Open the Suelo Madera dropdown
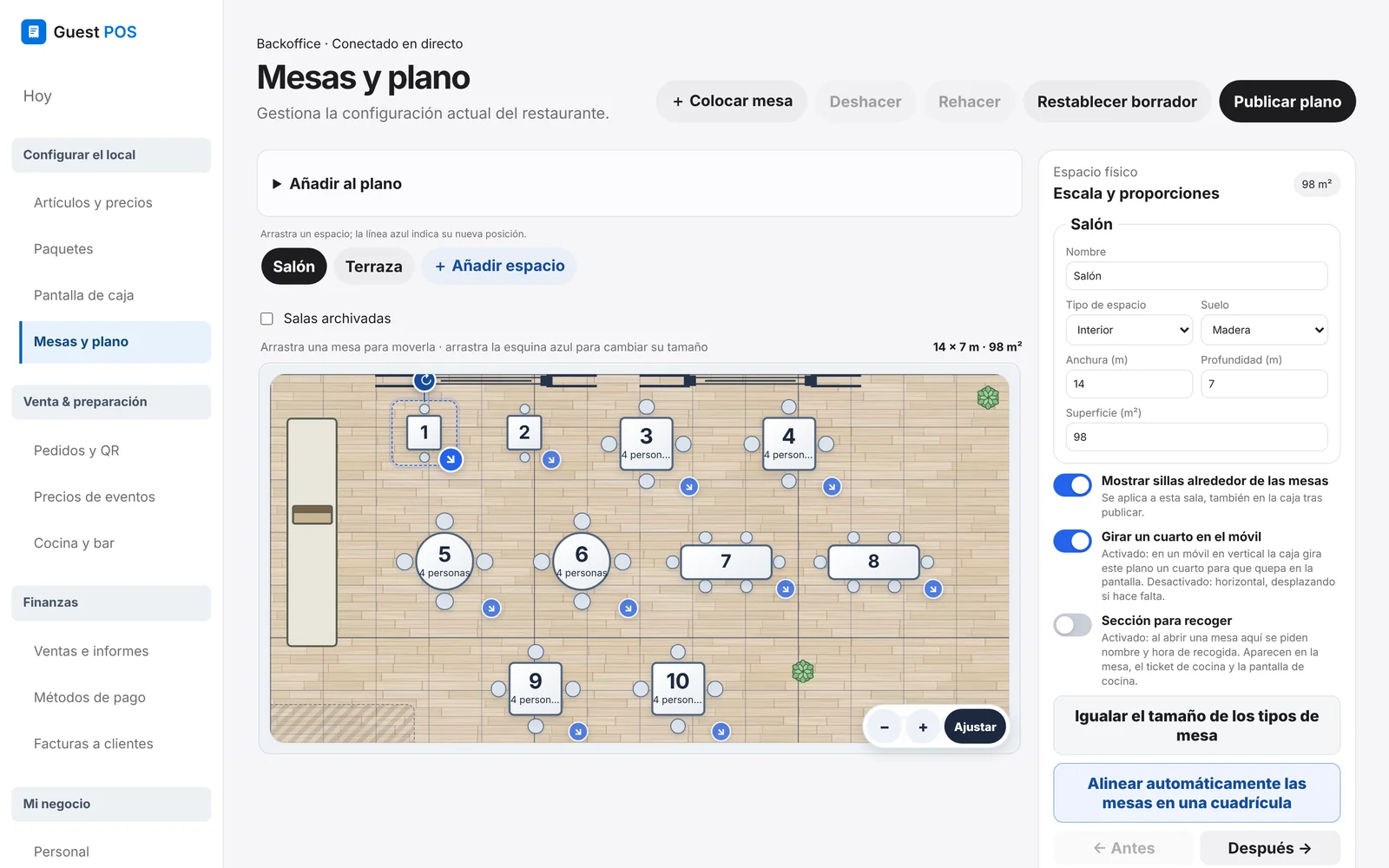The image size is (1389, 868). (1264, 330)
